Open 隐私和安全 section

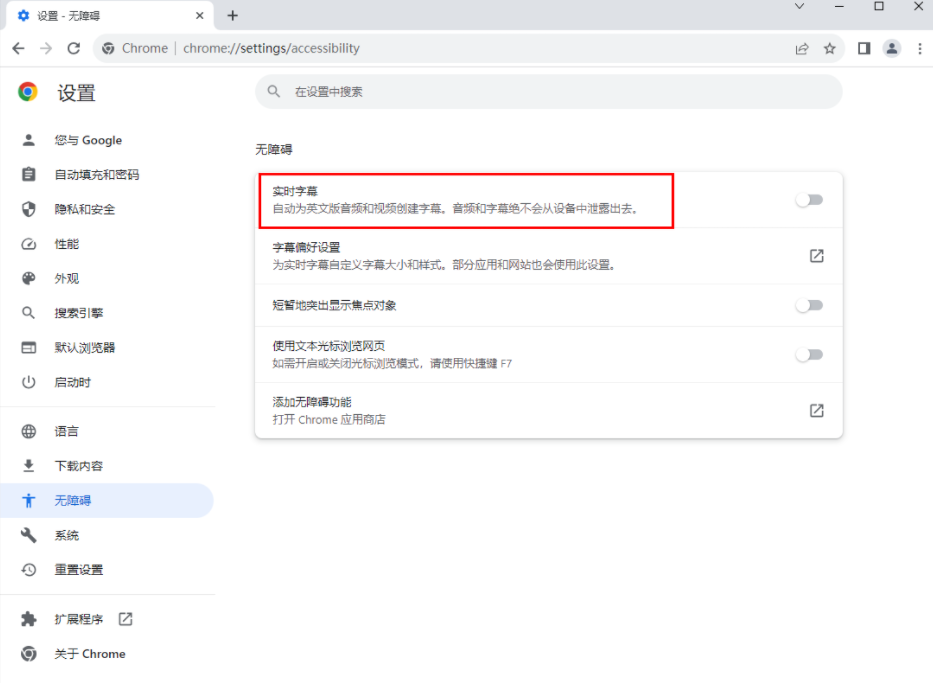point(107,209)
